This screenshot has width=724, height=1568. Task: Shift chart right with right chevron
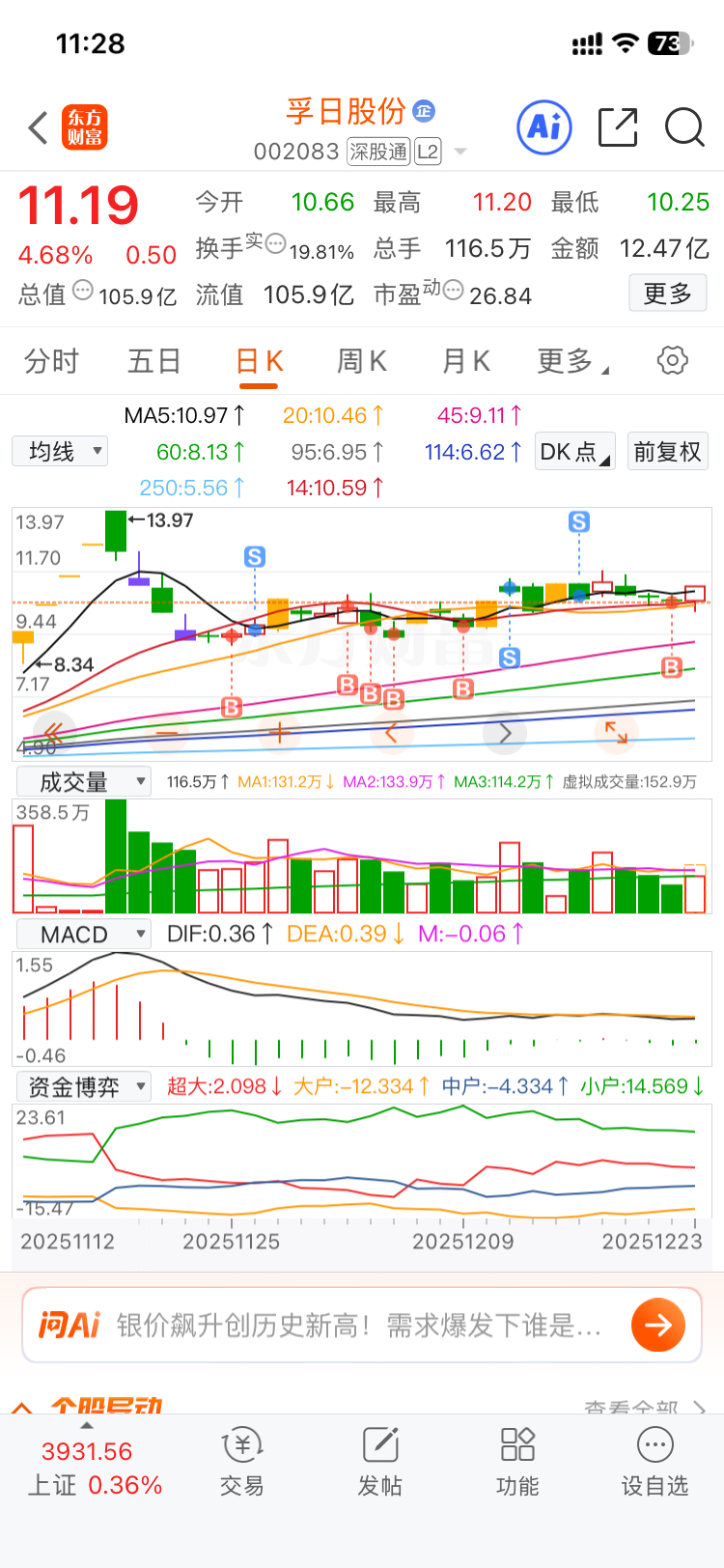click(505, 734)
